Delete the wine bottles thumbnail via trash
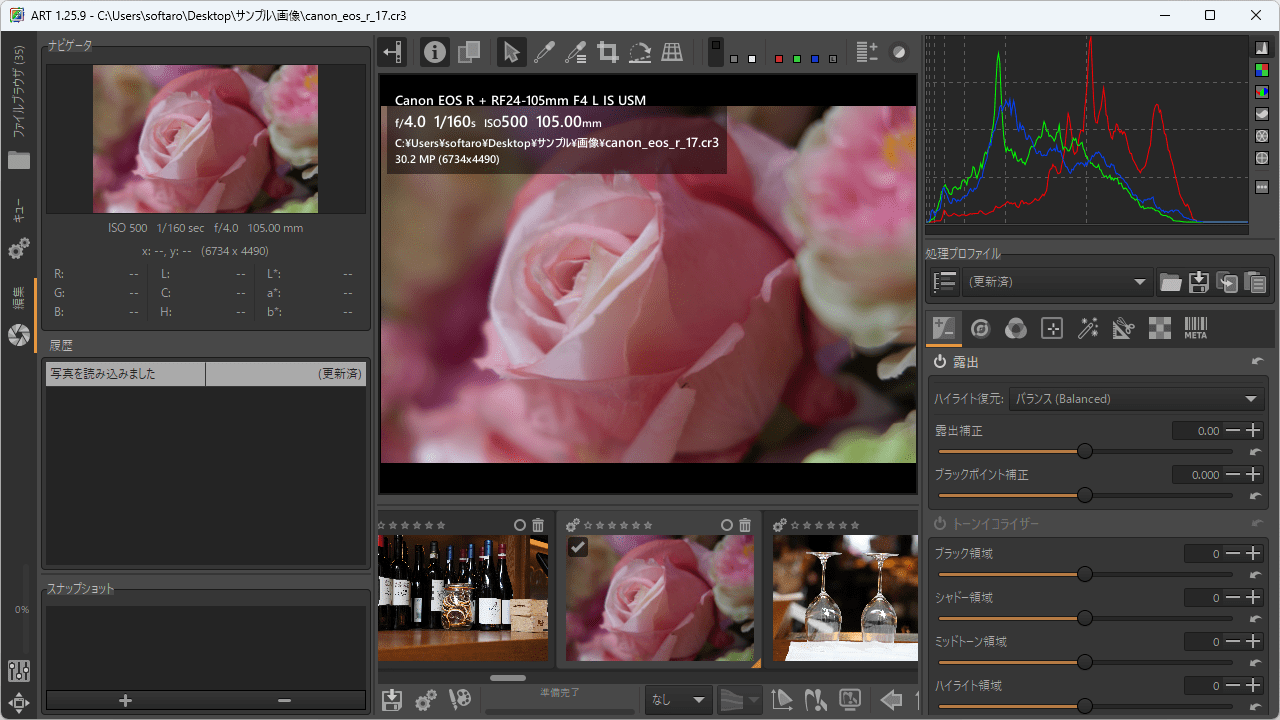This screenshot has width=1280, height=720. [x=538, y=525]
